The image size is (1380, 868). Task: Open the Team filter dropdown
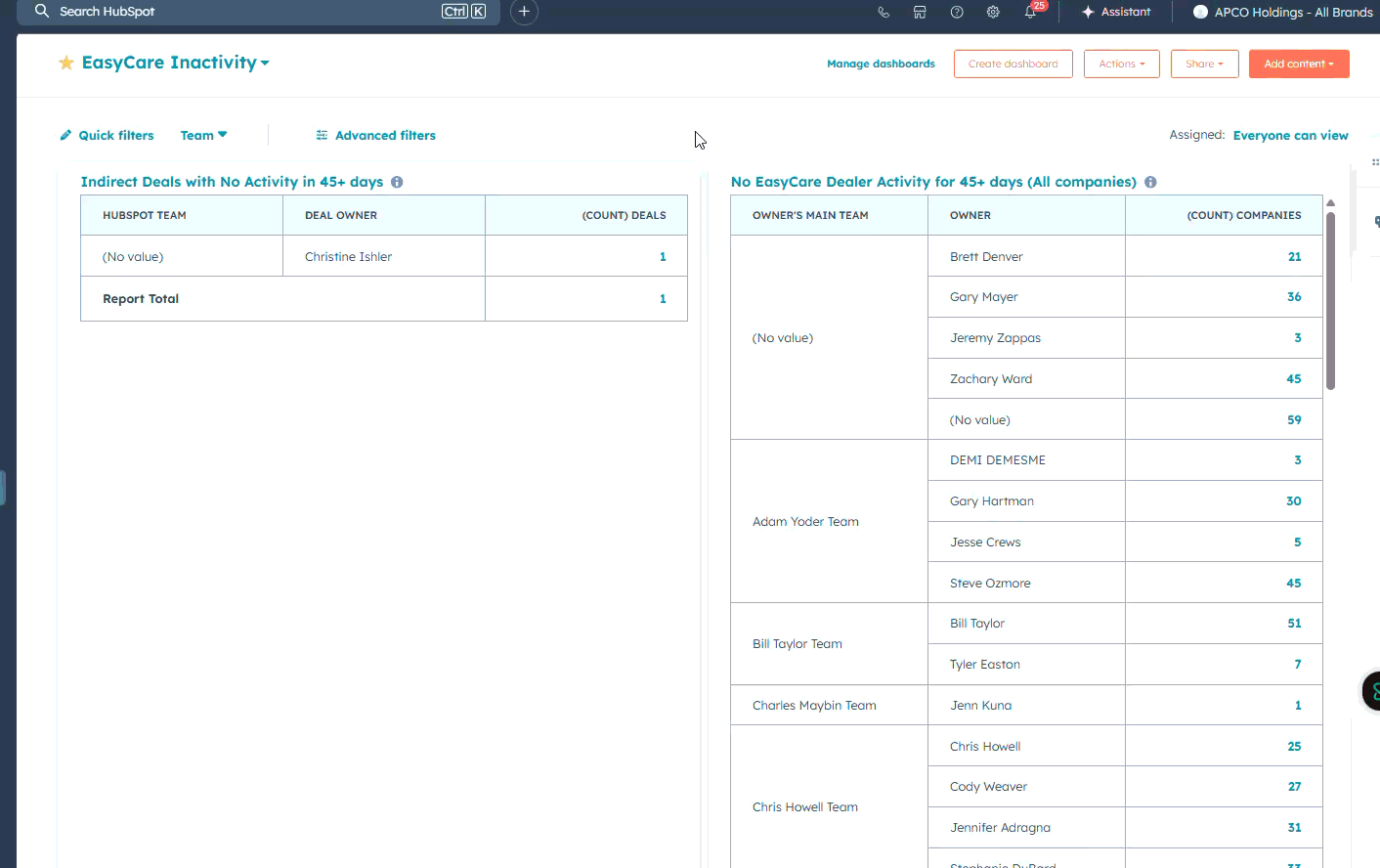[x=203, y=135]
